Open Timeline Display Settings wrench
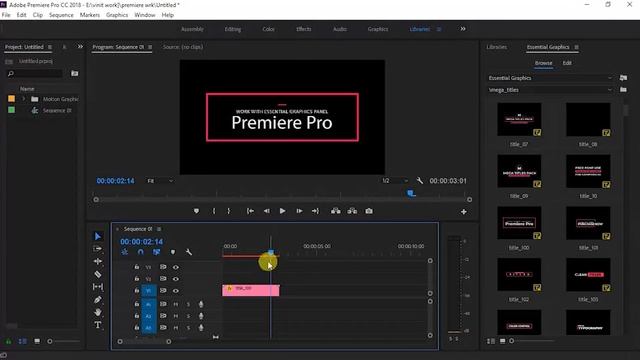 [189, 252]
